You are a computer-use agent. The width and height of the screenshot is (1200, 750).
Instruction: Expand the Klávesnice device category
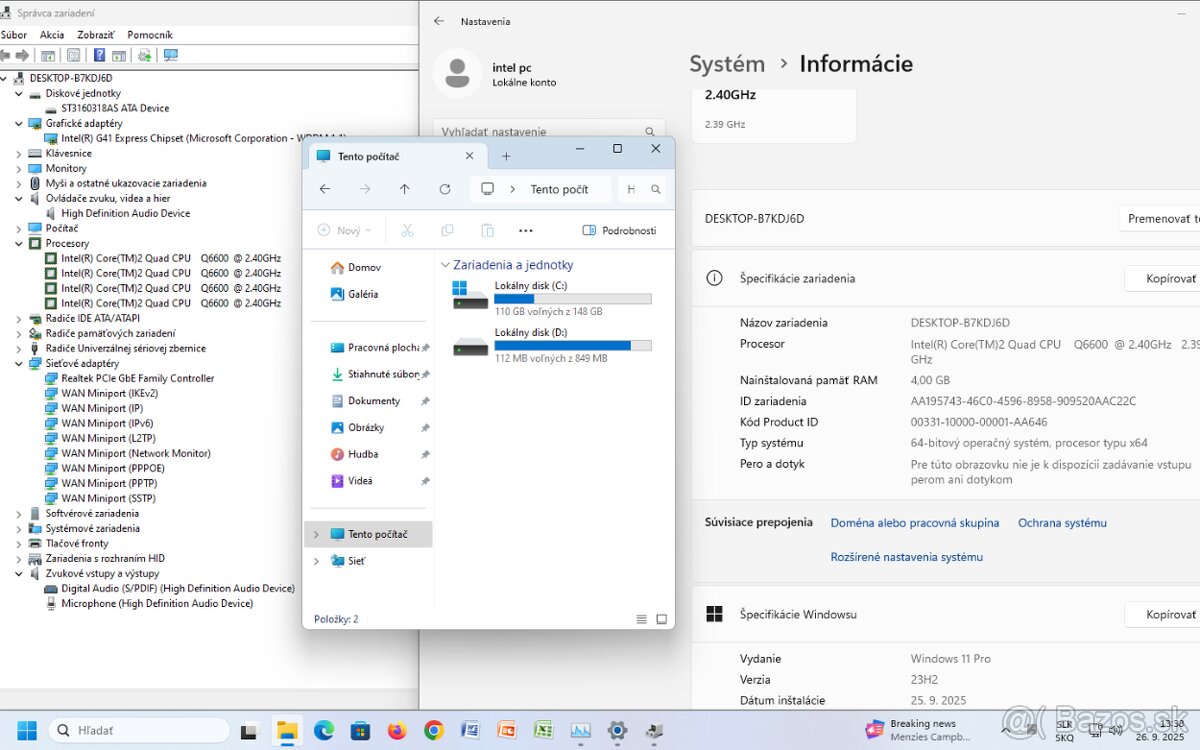pyautogui.click(x=20, y=153)
